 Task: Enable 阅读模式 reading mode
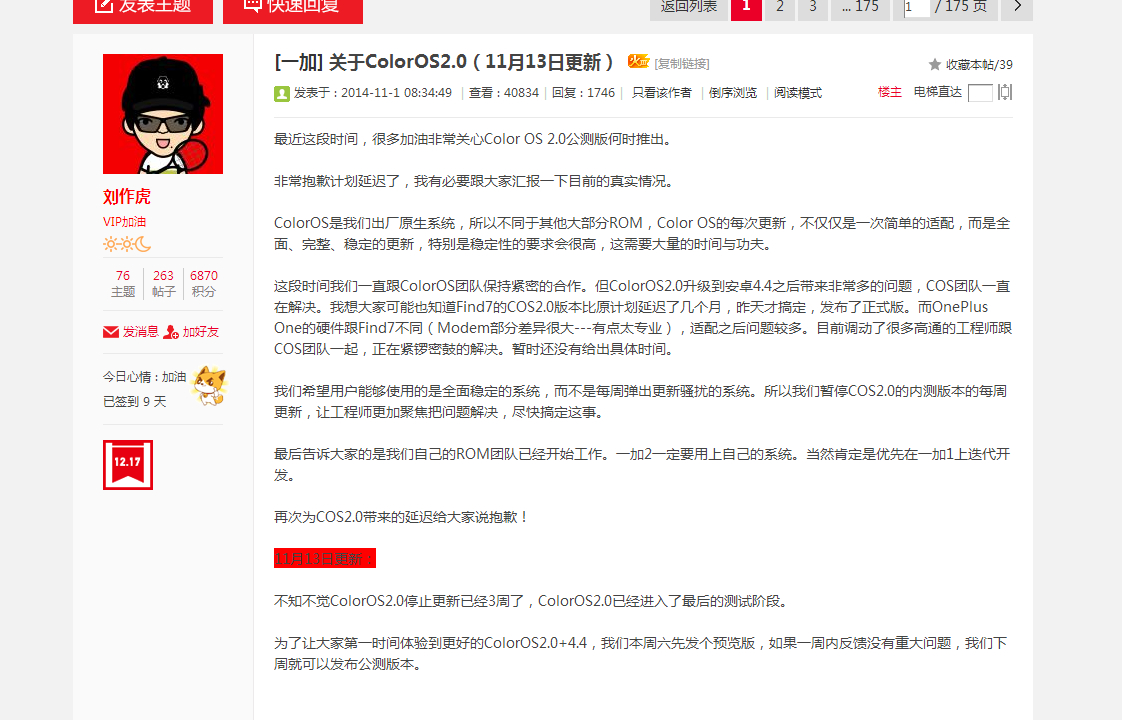(x=798, y=93)
